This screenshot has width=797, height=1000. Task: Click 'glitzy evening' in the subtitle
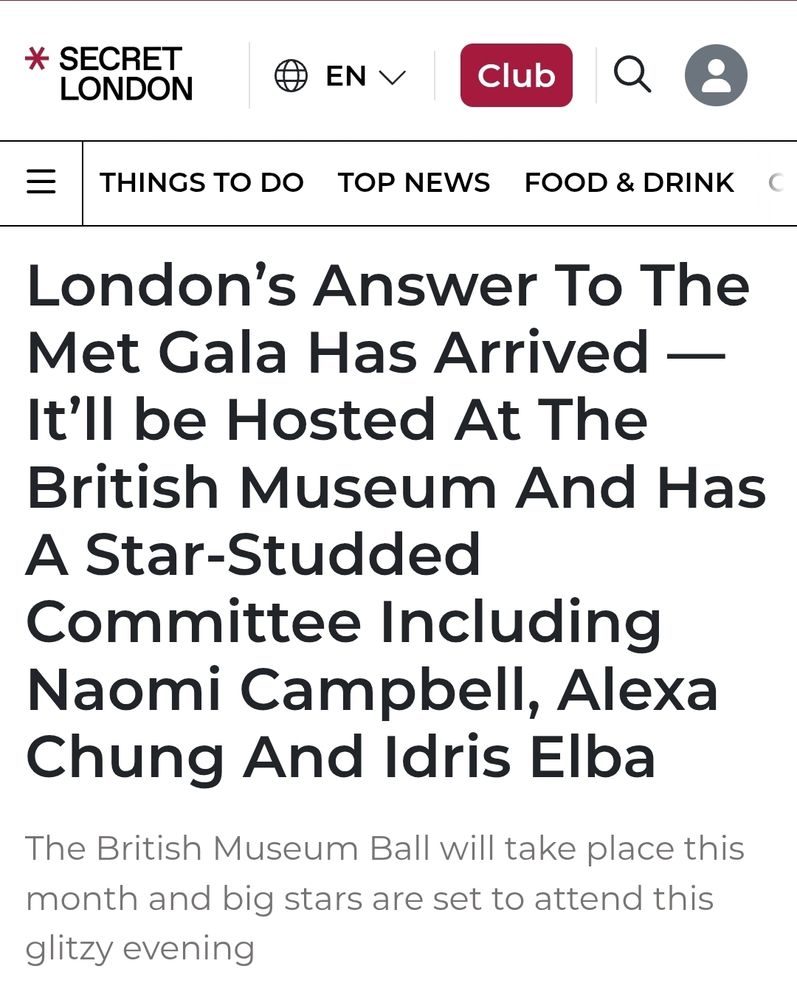(140, 948)
